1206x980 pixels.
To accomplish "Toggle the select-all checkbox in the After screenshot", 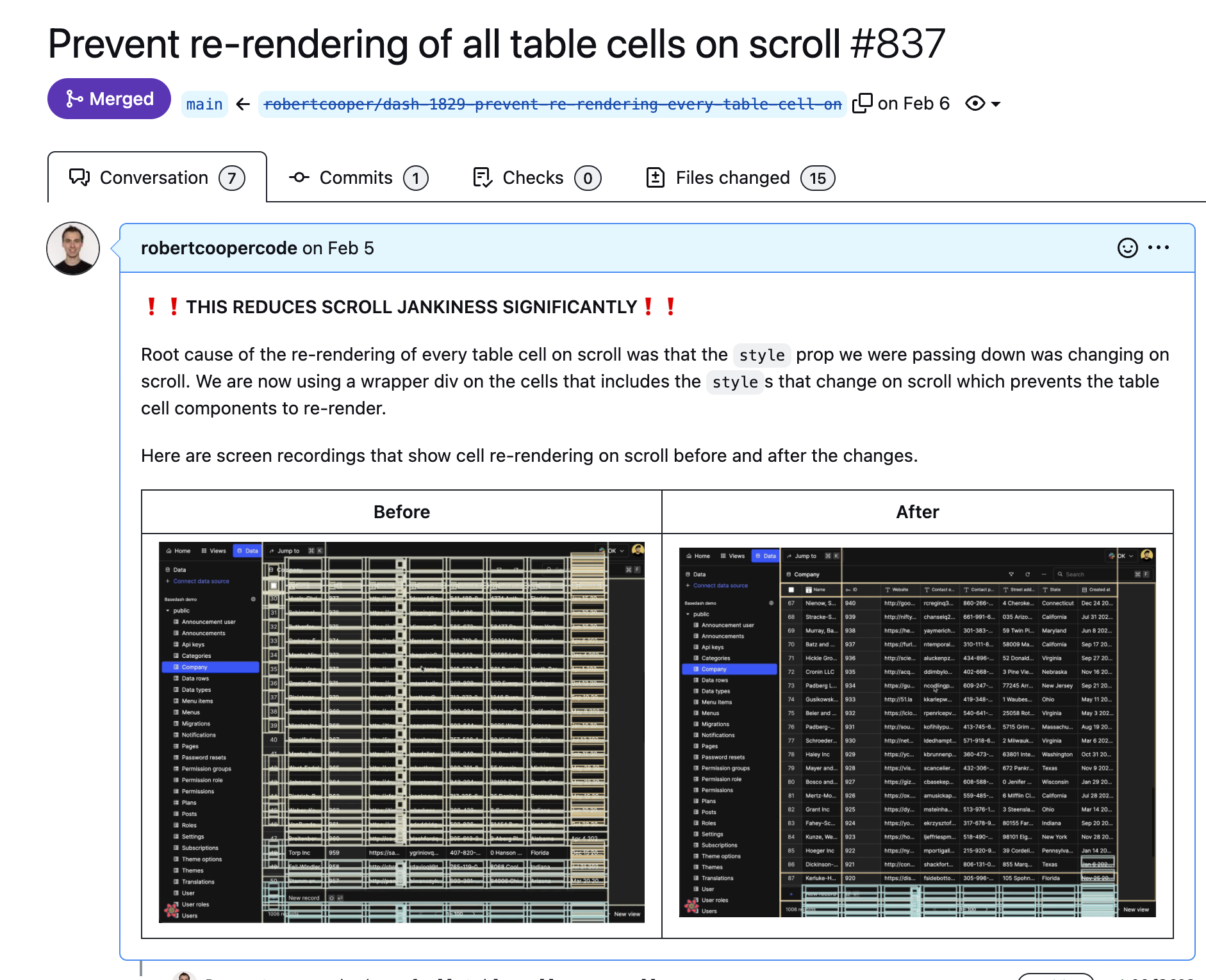I will [791, 589].
